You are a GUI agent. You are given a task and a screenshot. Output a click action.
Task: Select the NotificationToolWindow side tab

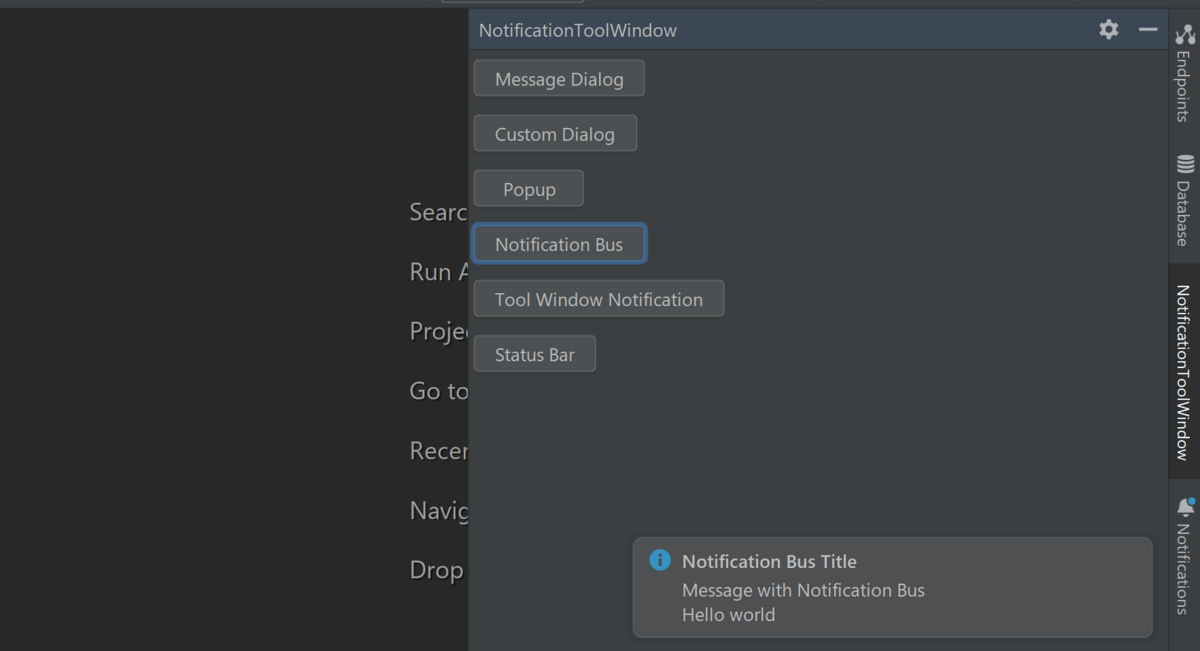[x=1183, y=372]
